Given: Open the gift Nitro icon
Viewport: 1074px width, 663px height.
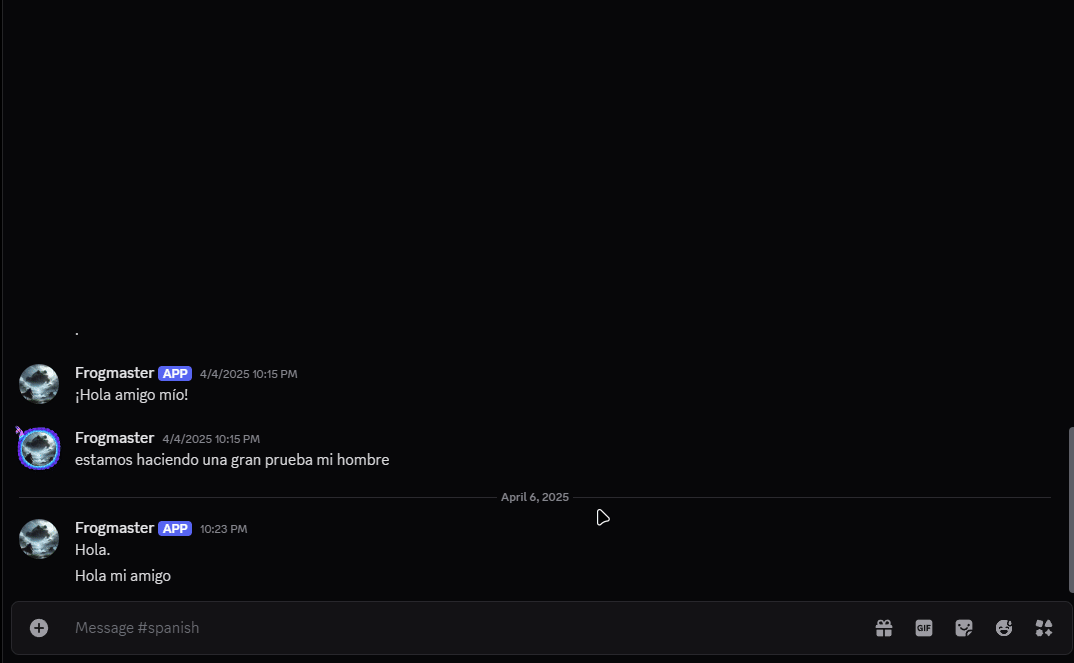Looking at the screenshot, I should click(x=884, y=628).
